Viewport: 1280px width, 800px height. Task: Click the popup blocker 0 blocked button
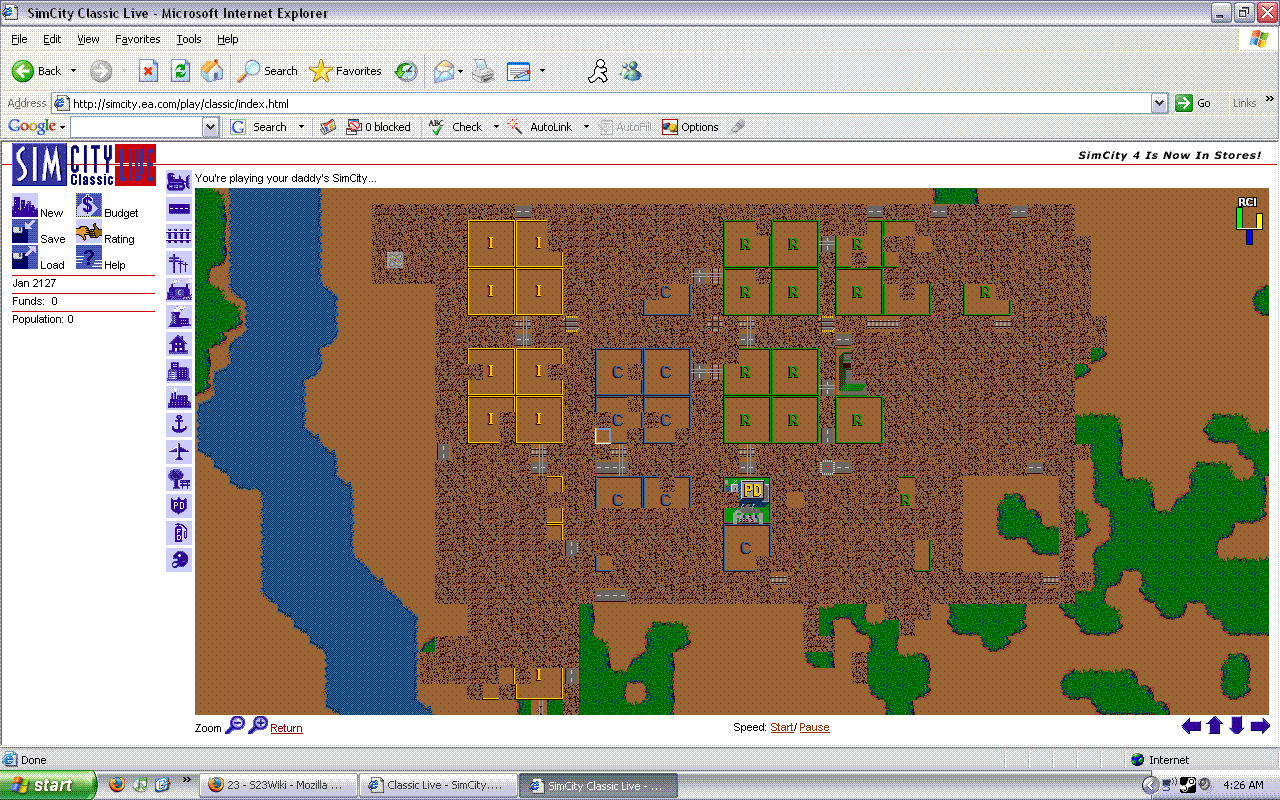tap(379, 127)
